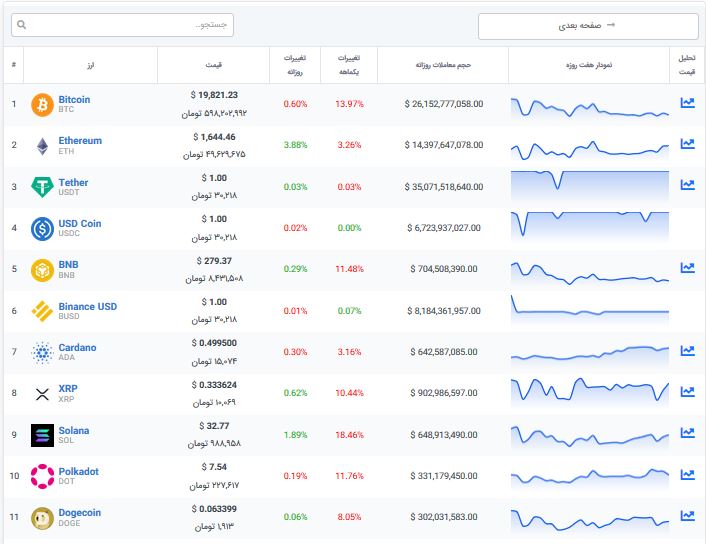Sort by تغییرات روزانه column header

click(x=295, y=65)
